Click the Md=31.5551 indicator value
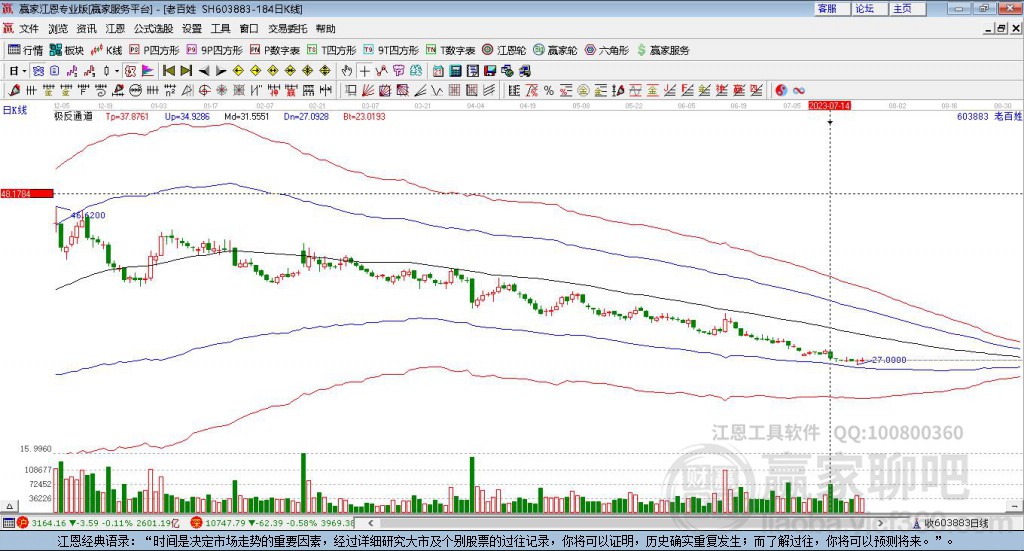 coord(247,116)
